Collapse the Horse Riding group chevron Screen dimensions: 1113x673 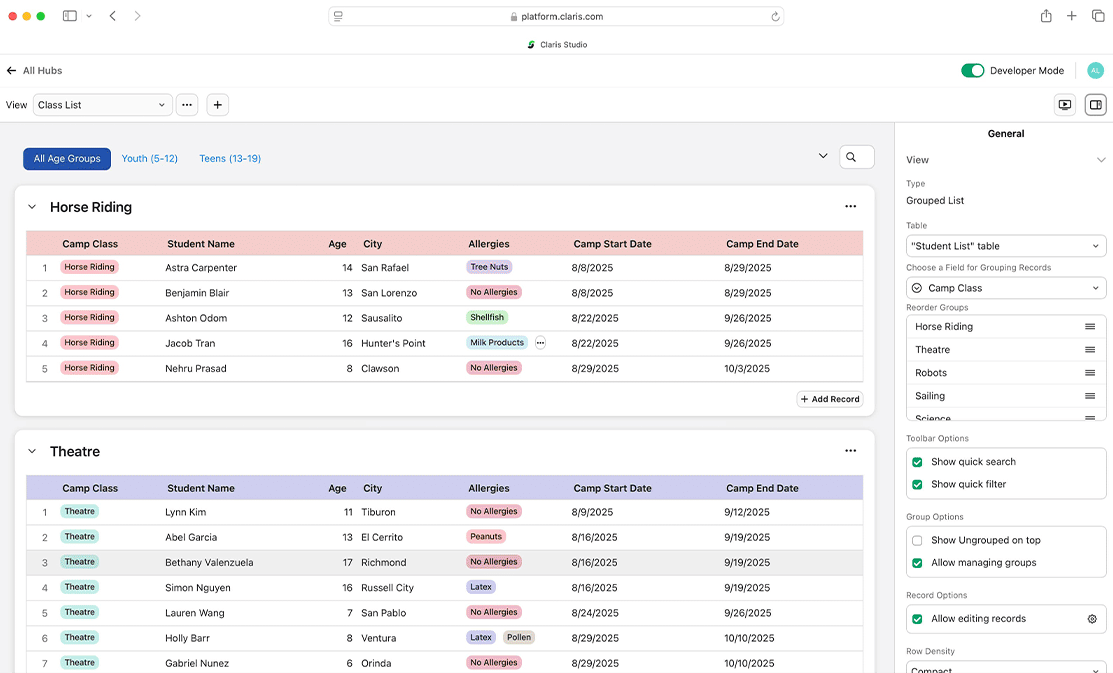click(x=31, y=206)
